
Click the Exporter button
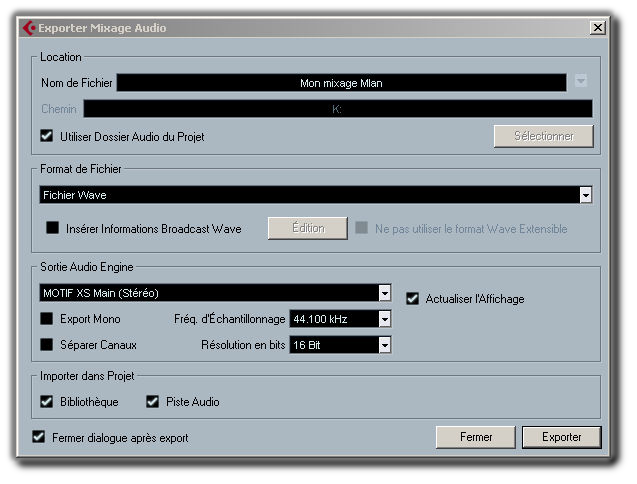click(561, 437)
